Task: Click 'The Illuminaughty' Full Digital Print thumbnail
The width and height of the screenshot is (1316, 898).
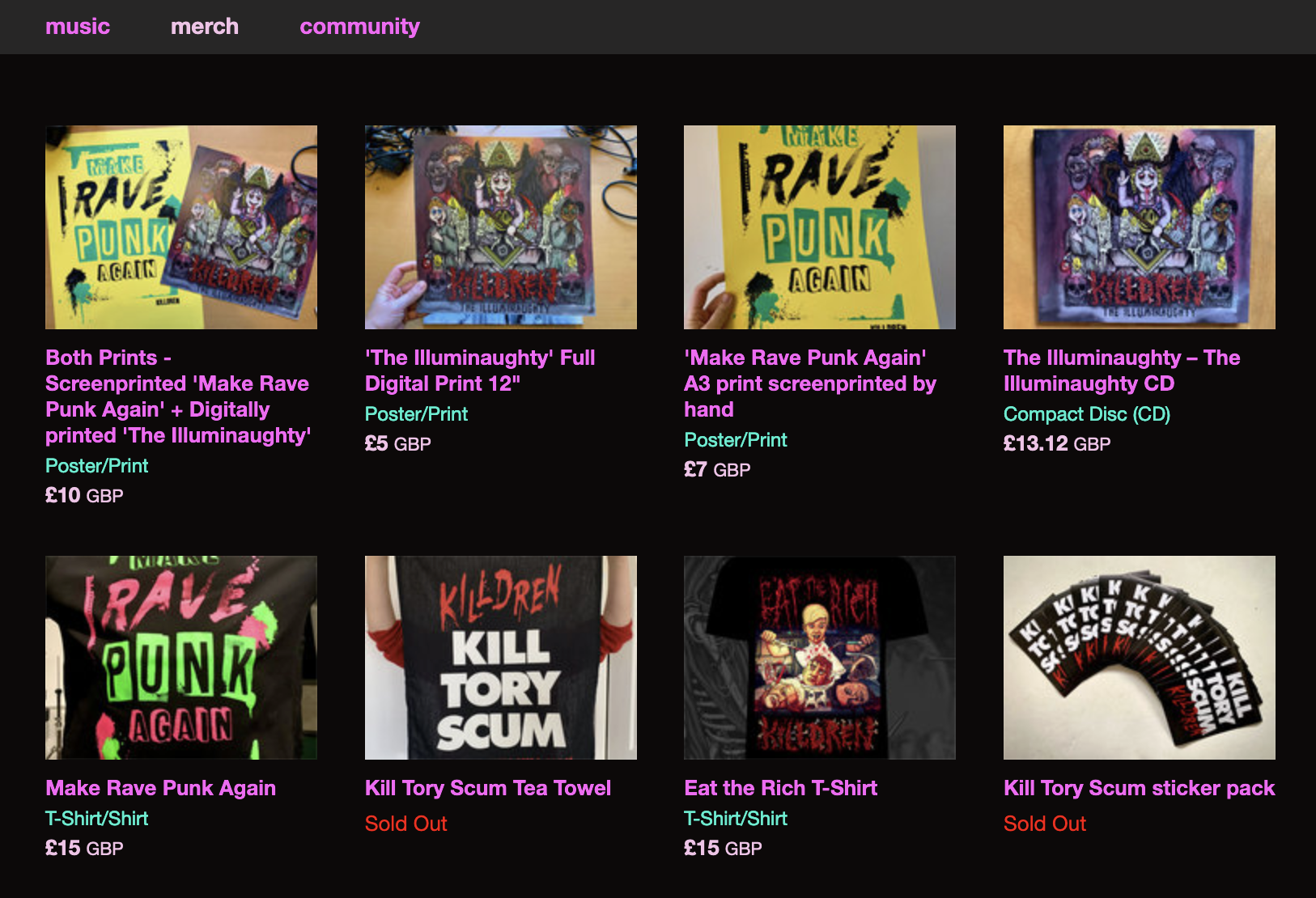Action: (500, 227)
